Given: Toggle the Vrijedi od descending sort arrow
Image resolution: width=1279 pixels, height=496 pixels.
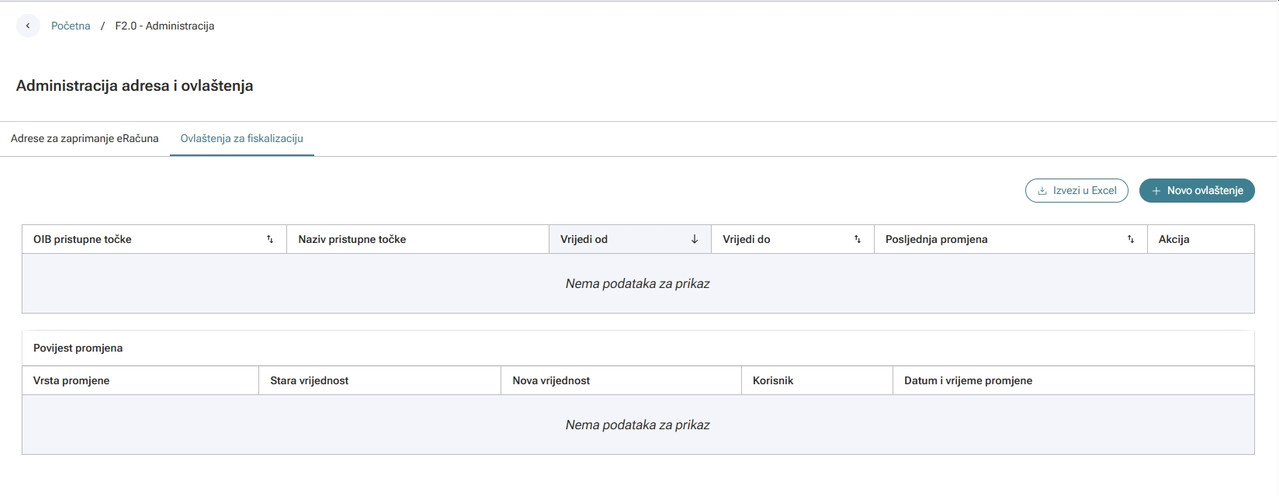Looking at the screenshot, I should (x=694, y=240).
